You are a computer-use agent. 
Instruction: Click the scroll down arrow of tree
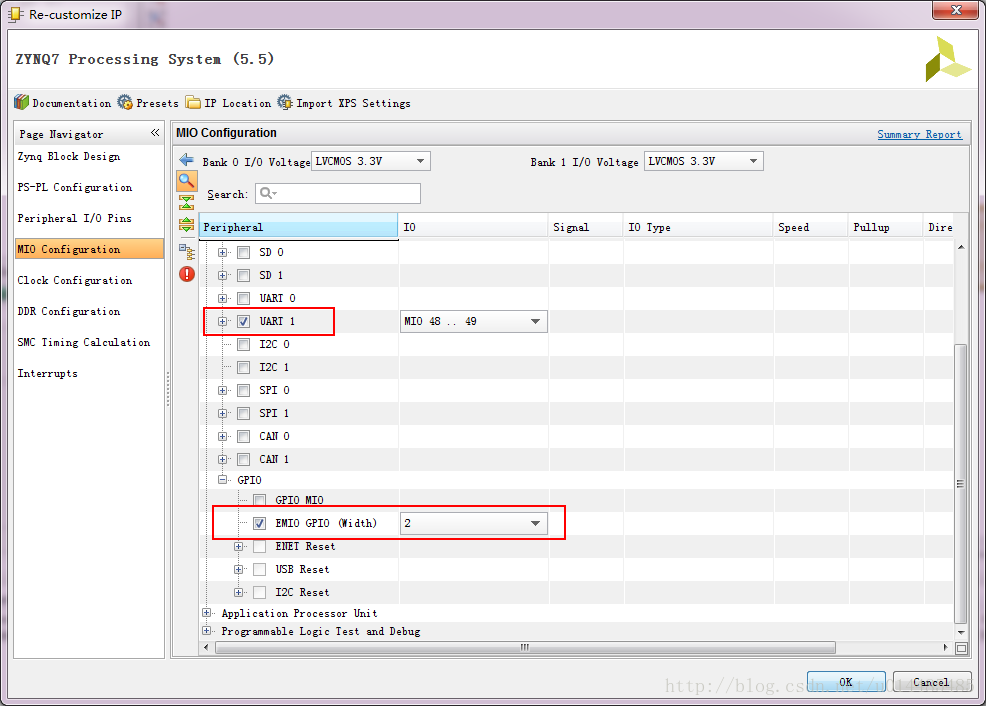tap(961, 632)
